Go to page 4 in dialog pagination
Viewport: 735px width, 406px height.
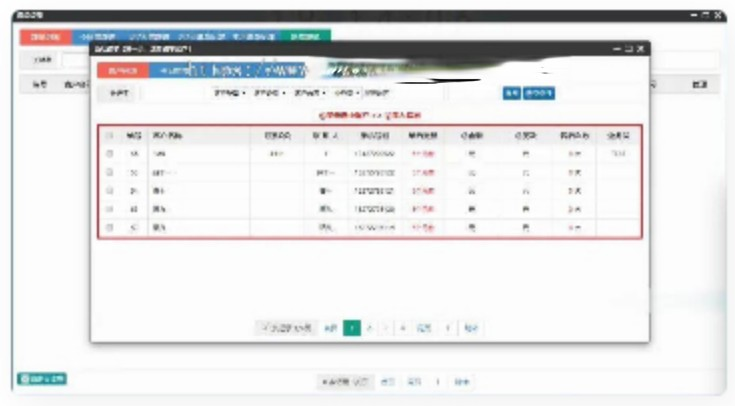tap(403, 328)
